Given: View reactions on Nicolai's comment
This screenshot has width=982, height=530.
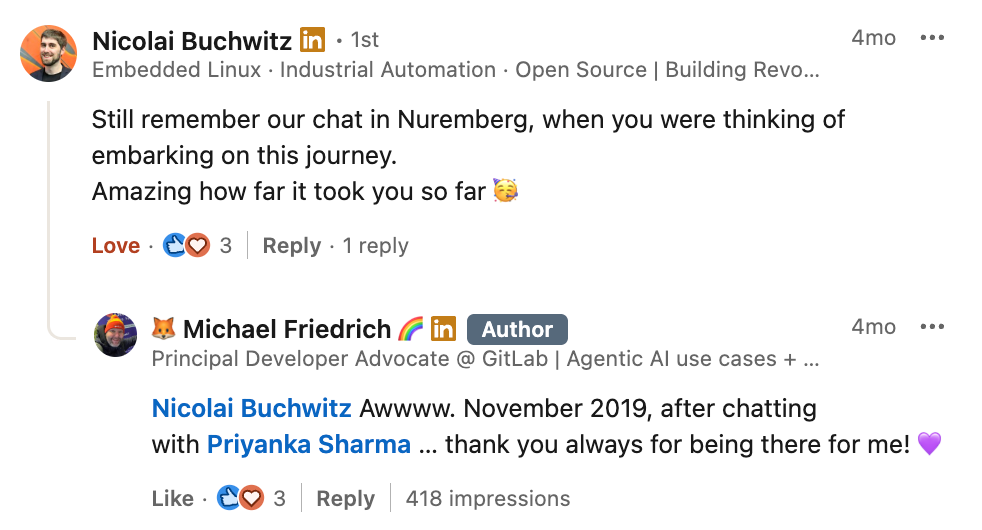Looking at the screenshot, I should coord(186,246).
